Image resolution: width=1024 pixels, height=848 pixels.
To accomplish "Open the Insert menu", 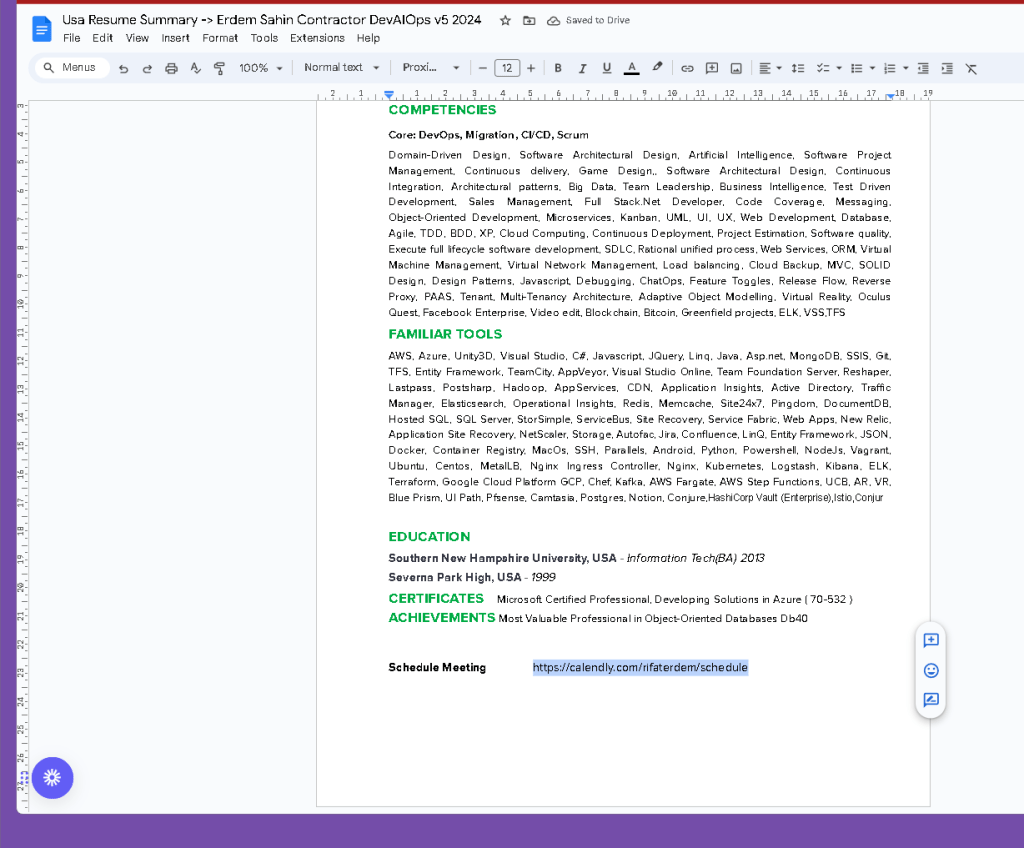I will tap(175, 38).
